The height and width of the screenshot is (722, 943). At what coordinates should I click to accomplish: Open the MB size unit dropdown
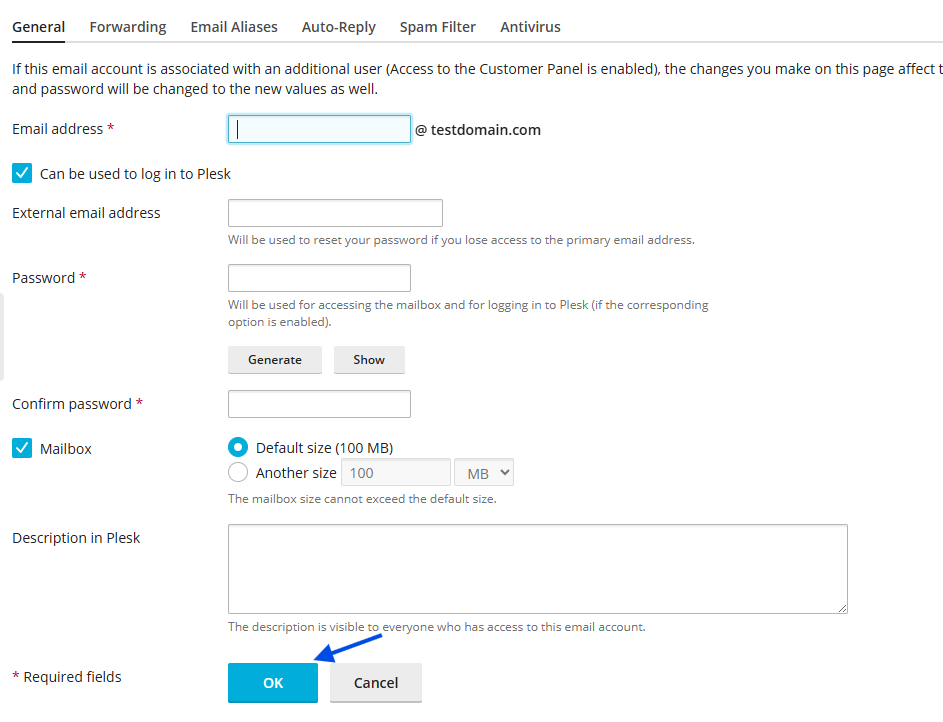coord(484,473)
